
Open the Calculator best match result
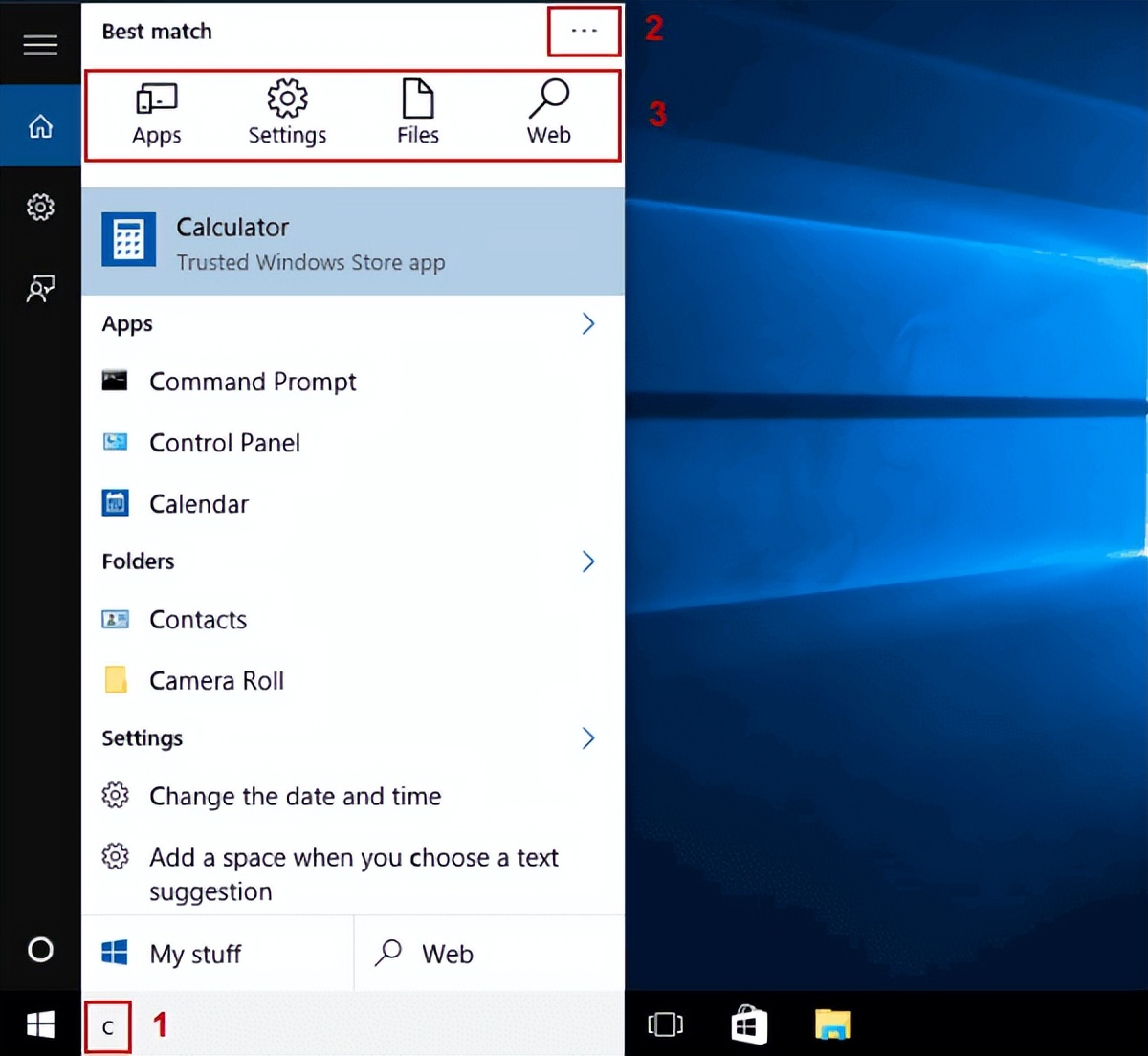click(352, 242)
